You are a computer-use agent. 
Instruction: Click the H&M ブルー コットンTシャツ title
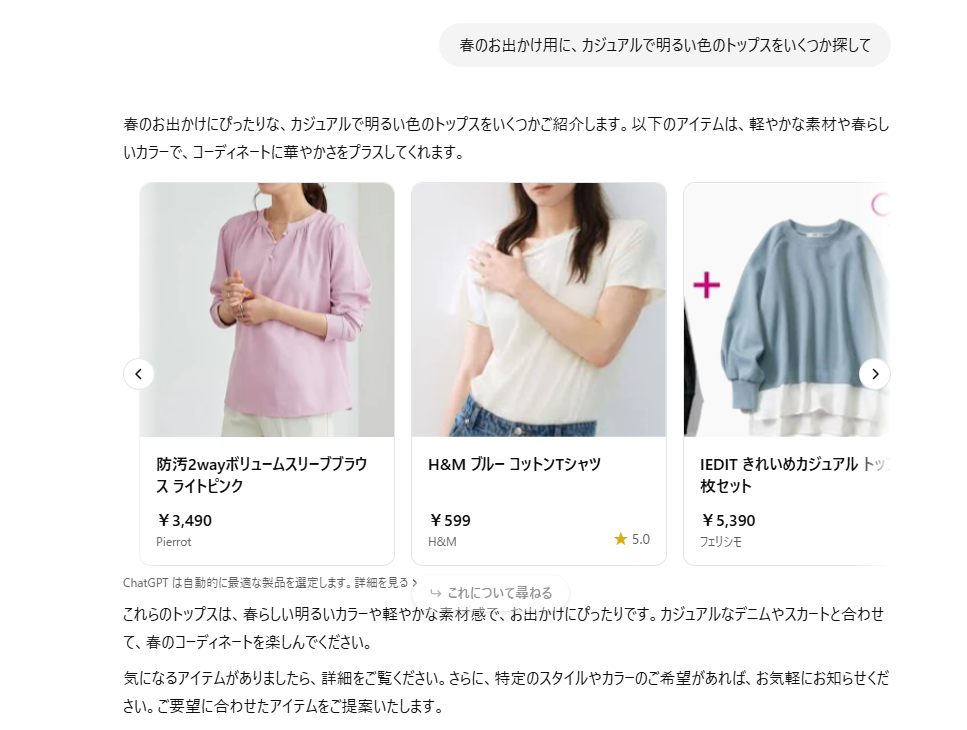(514, 464)
